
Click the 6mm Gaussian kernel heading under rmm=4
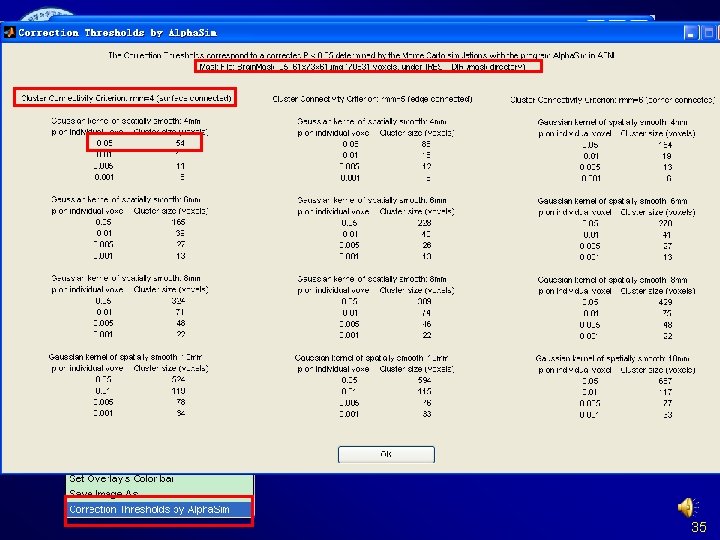(126, 199)
